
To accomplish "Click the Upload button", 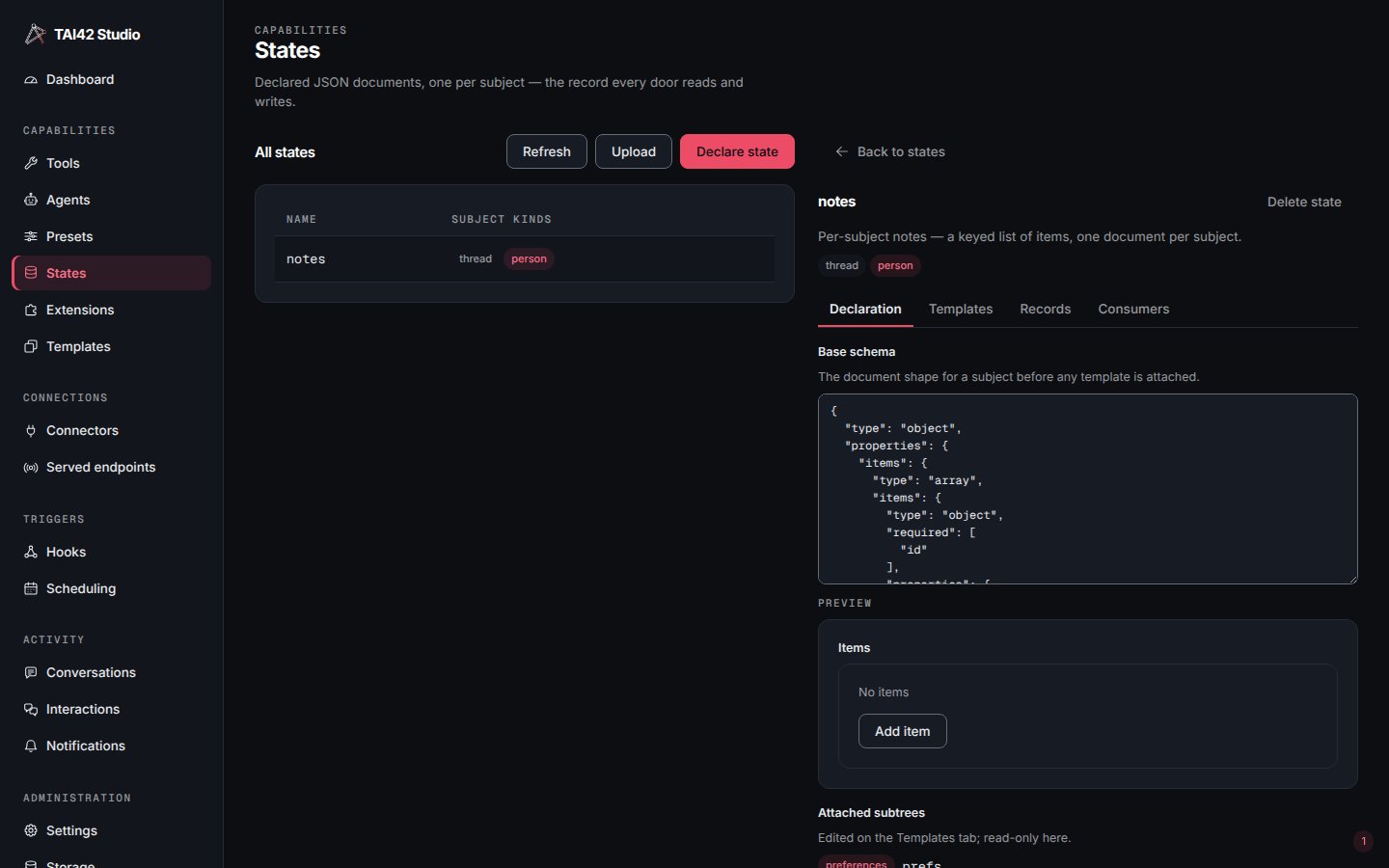I will (634, 152).
